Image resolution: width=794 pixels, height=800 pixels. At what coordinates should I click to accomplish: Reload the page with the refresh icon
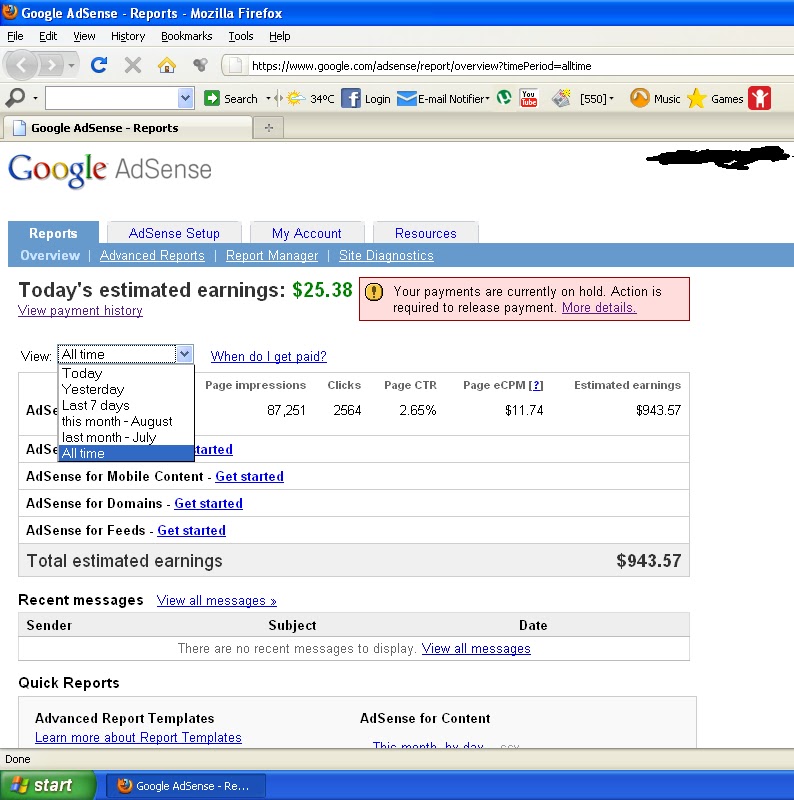(x=98, y=65)
